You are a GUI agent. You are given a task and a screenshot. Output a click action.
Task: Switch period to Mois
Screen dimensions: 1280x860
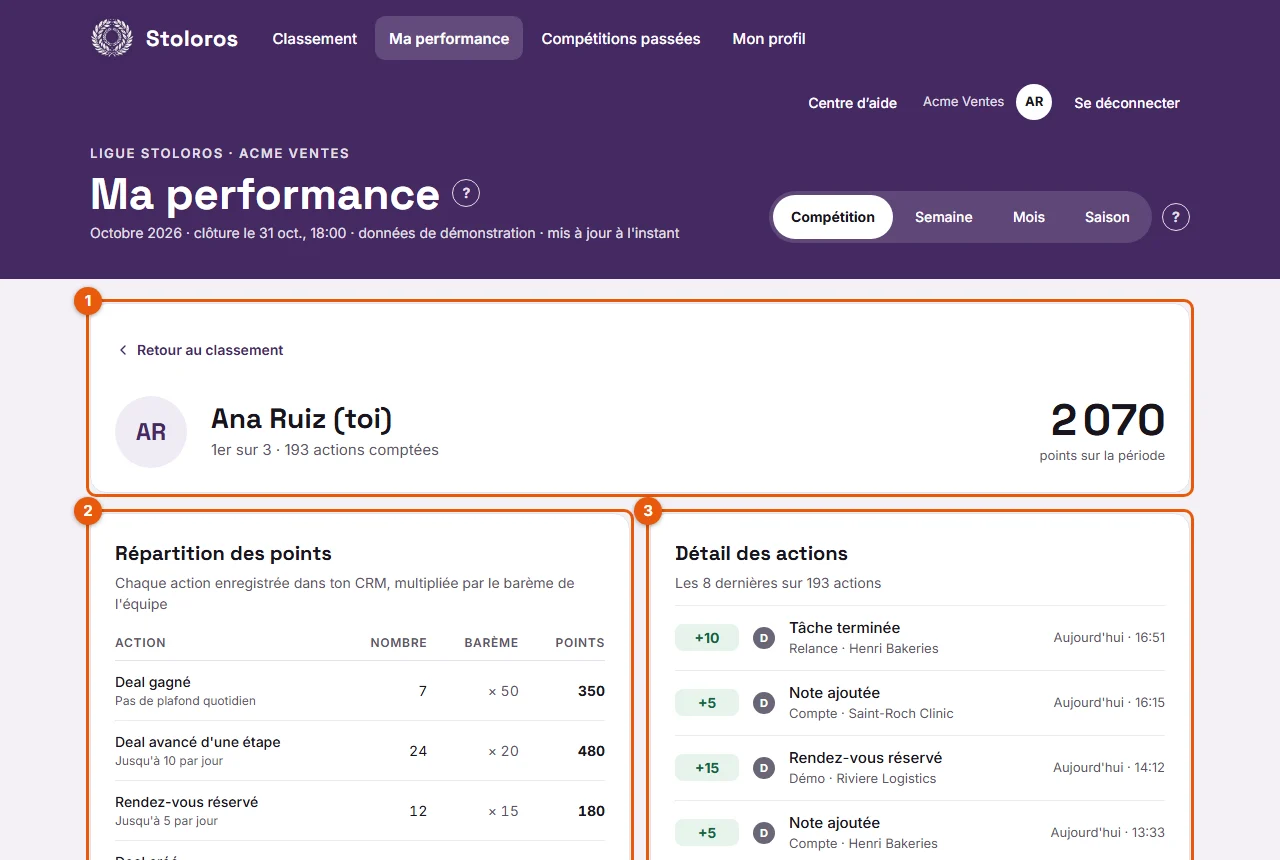click(x=1029, y=217)
